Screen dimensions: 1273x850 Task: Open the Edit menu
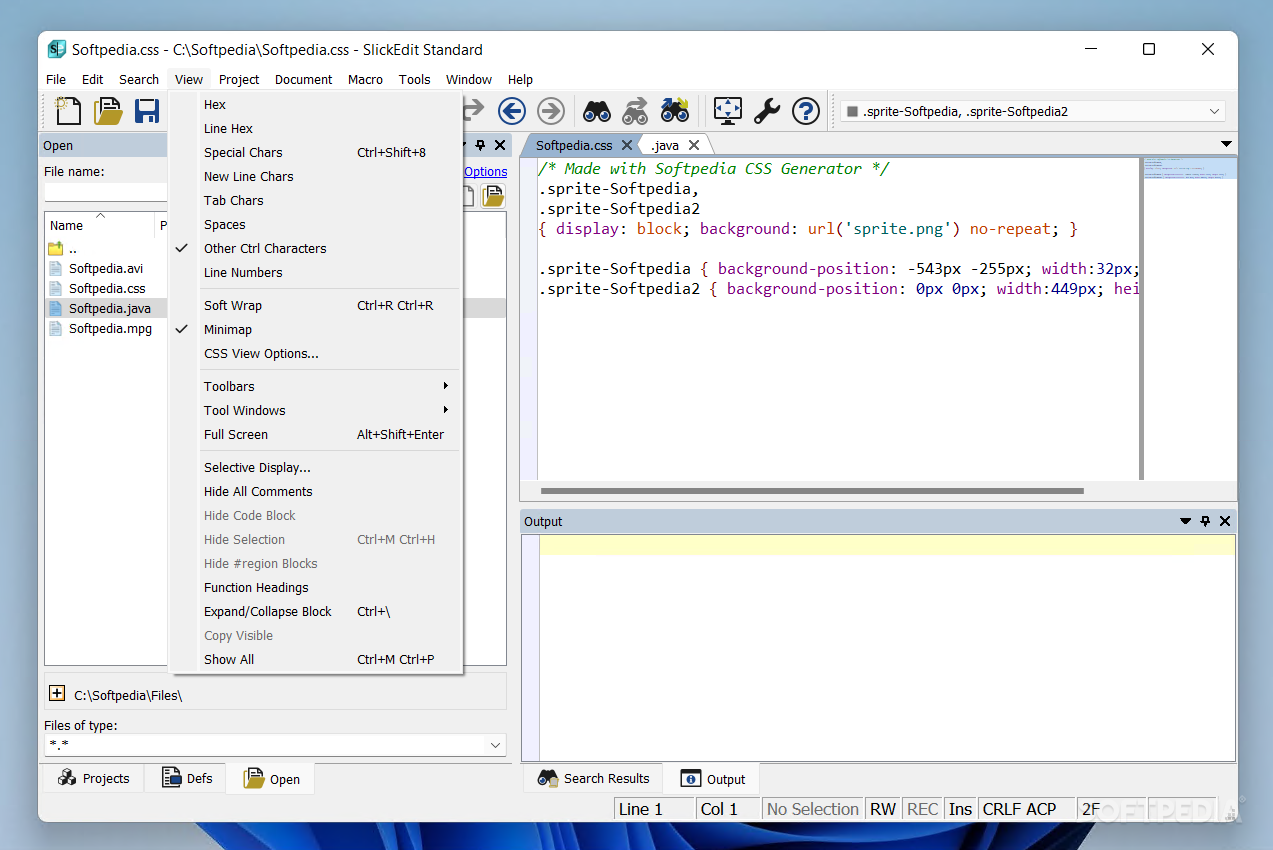[x=93, y=79]
